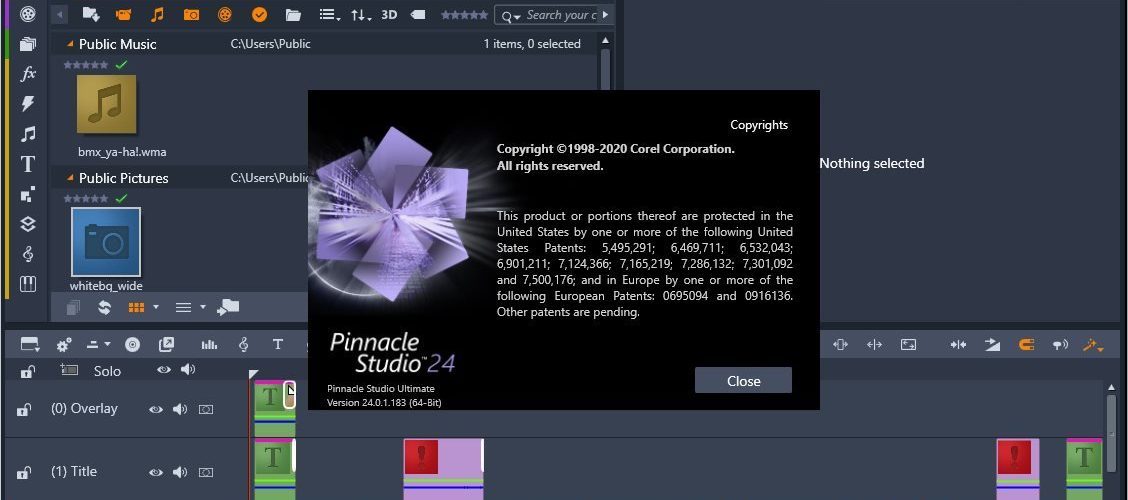
Task: Click the Copyrights link in dialog
Action: pos(759,124)
